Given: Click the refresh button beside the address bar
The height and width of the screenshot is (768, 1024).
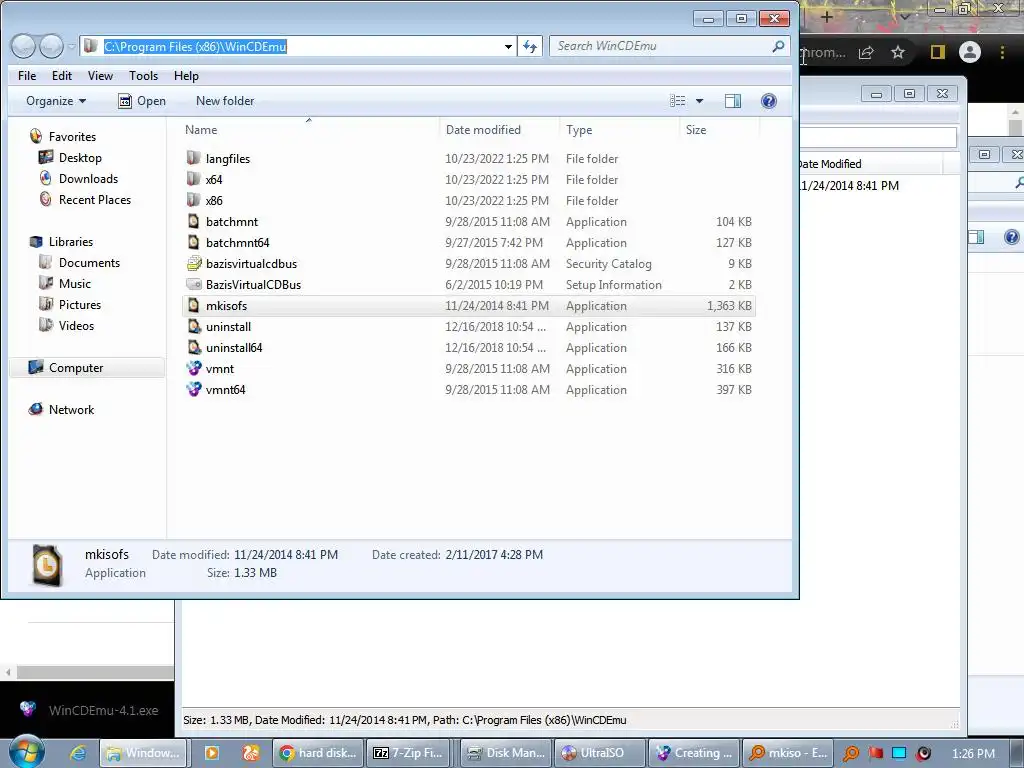Looking at the screenshot, I should pos(530,46).
